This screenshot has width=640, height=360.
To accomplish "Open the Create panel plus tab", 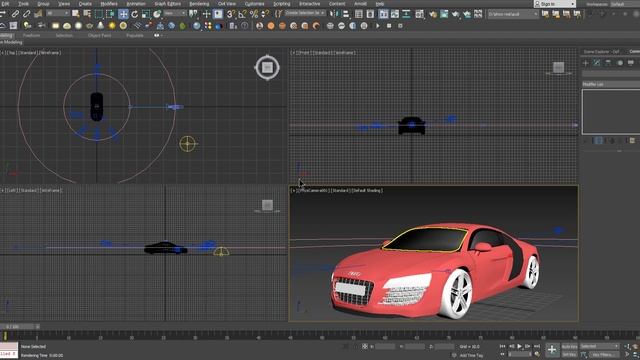I will click(x=586, y=63).
